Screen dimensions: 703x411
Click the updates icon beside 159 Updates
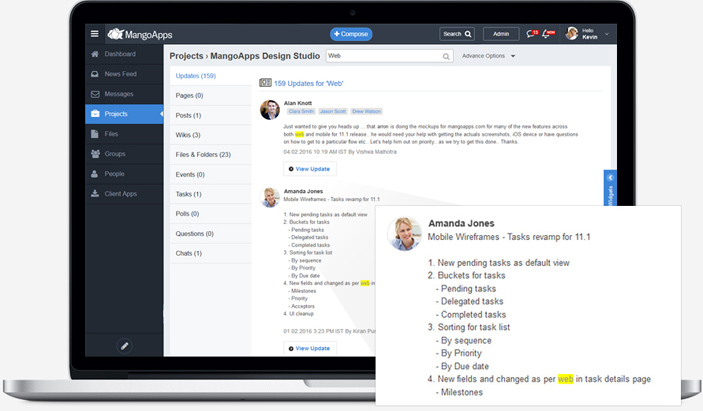pos(265,83)
